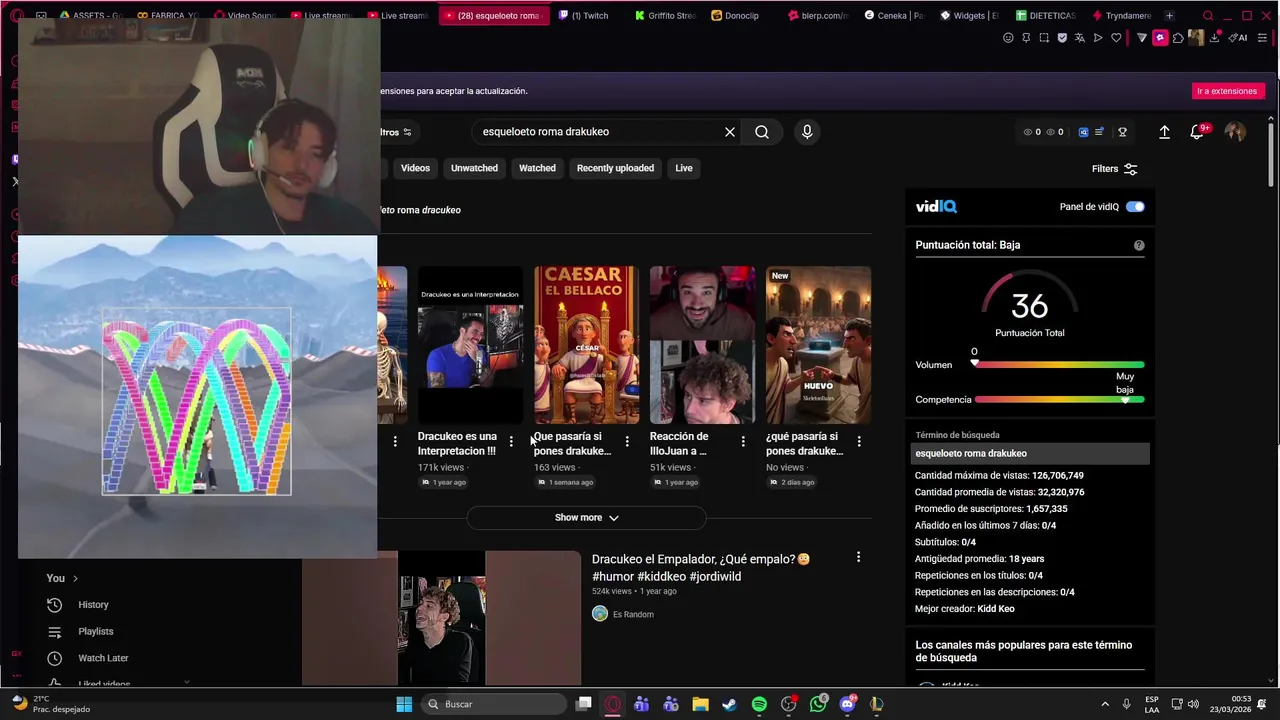Image resolution: width=1280 pixels, height=720 pixels.
Task: Open the browser AI assistant icon
Action: click(x=1238, y=38)
